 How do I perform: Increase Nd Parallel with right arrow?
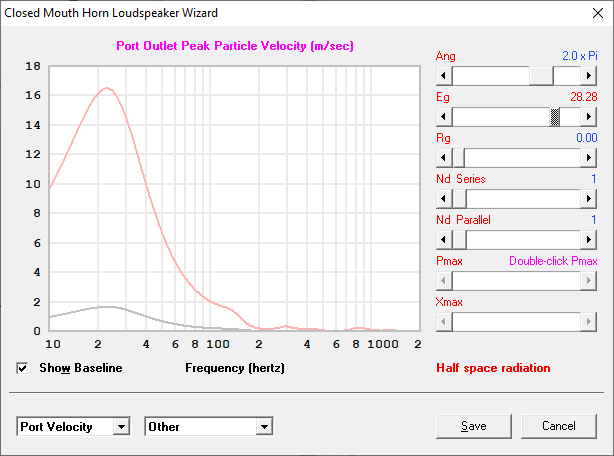589,240
